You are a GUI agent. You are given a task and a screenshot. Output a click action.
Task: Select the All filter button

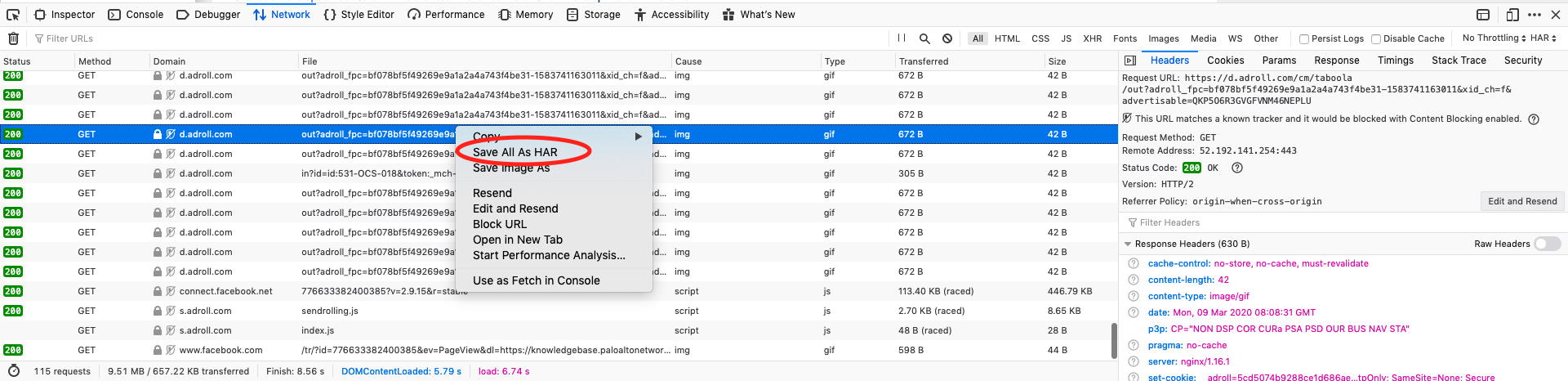978,38
